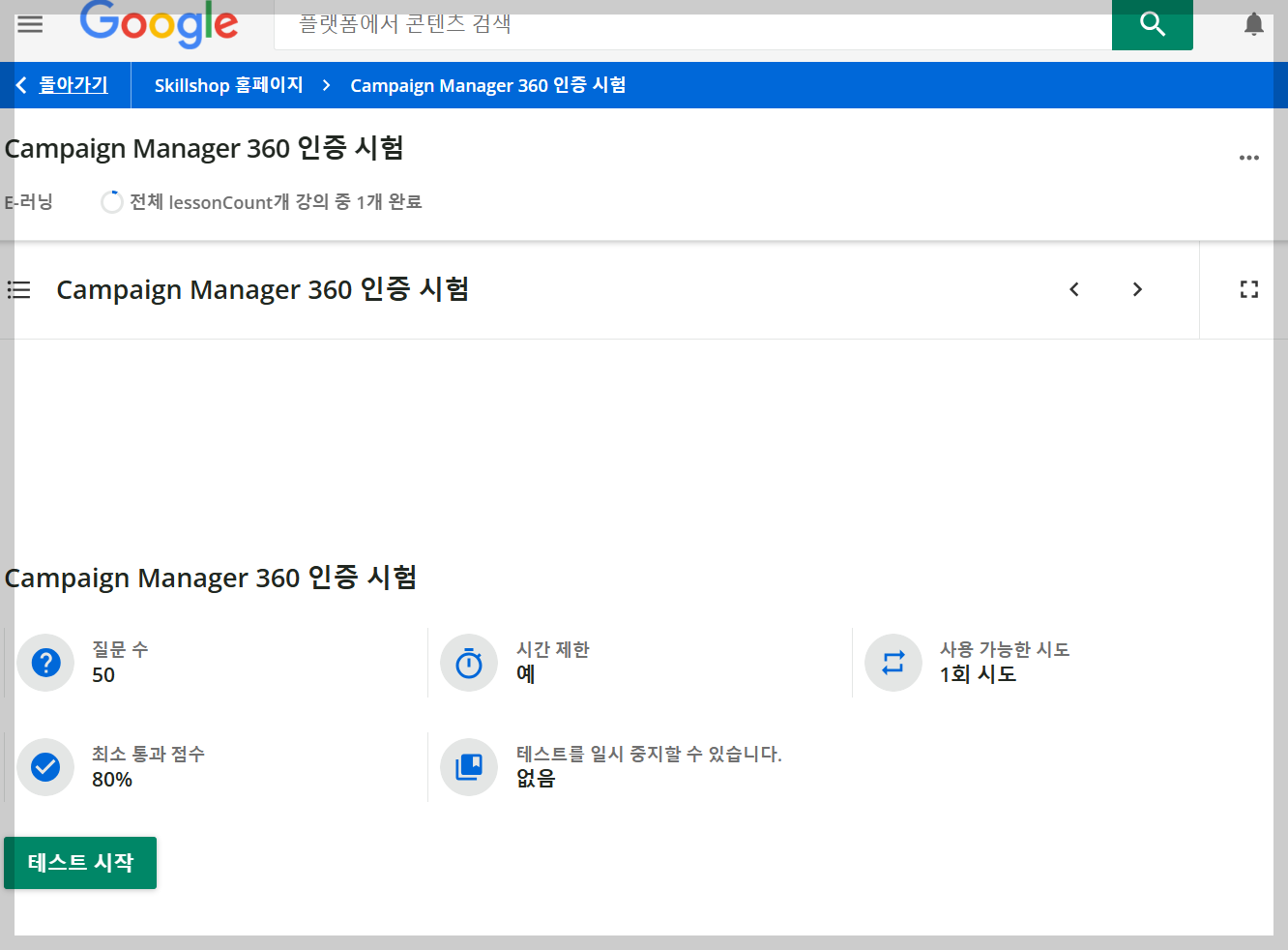1288x950 pixels.
Task: Go to the previous lesson arrow
Action: pyautogui.click(x=1074, y=289)
